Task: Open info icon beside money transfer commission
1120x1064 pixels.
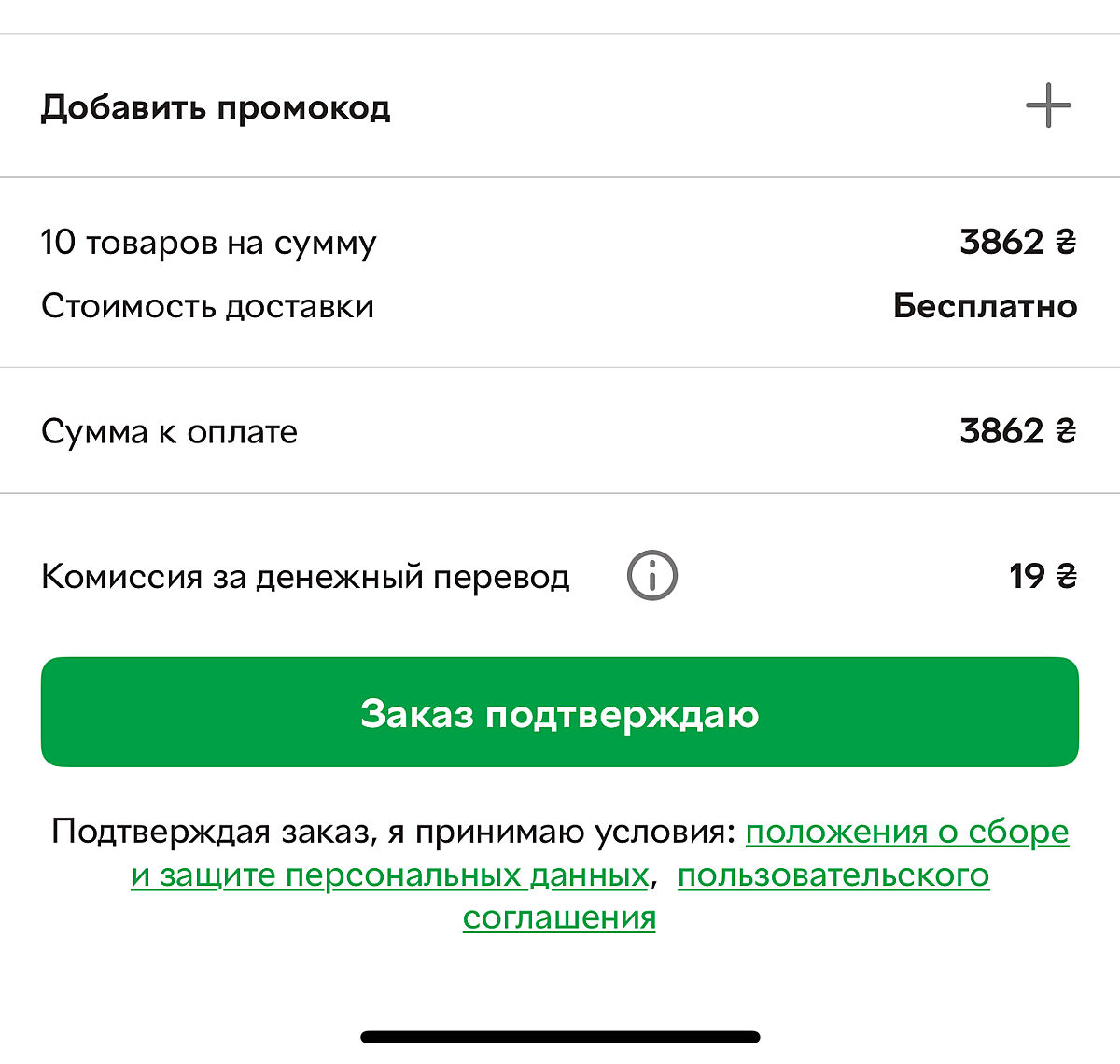Action: coord(651,575)
